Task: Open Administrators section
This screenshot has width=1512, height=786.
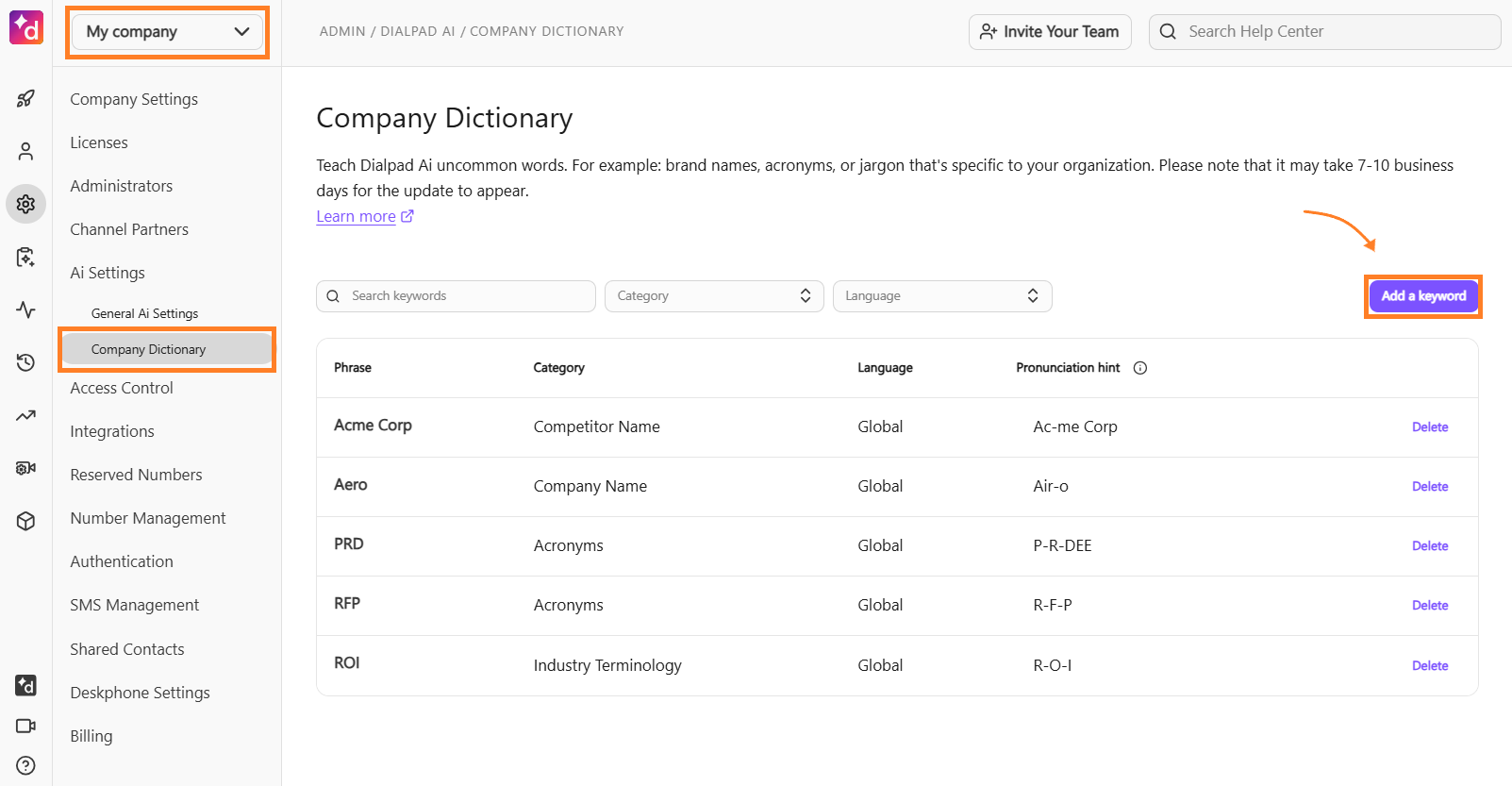Action: (x=122, y=186)
